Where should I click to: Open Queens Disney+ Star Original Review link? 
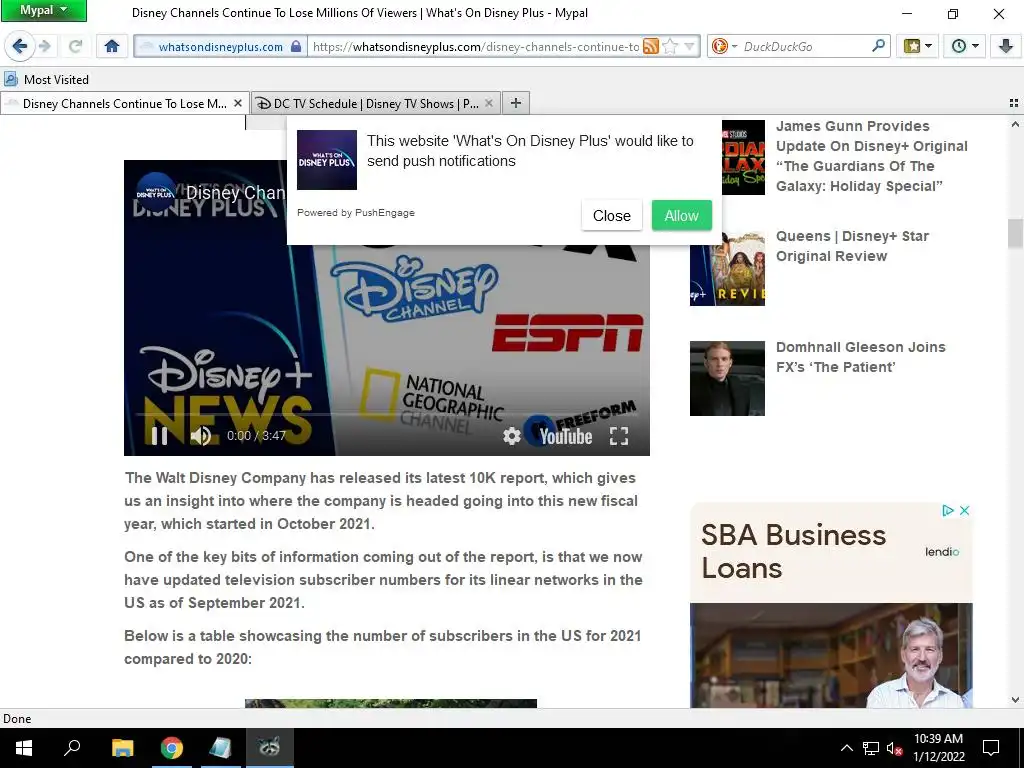[852, 246]
